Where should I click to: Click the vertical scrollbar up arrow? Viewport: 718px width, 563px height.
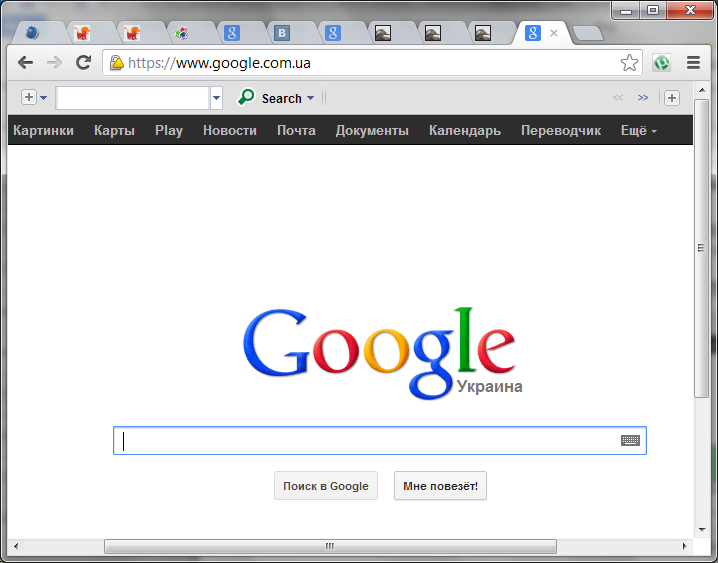pos(702,90)
